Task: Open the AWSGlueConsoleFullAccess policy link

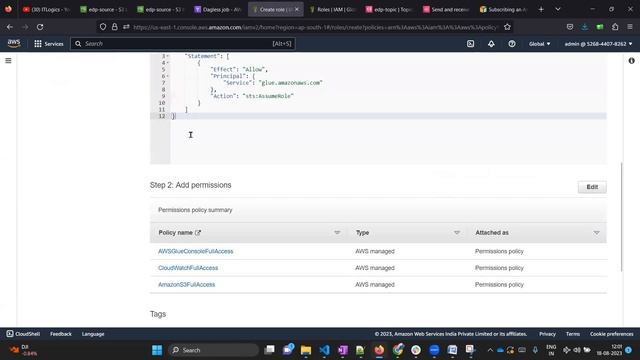Action: (x=196, y=251)
